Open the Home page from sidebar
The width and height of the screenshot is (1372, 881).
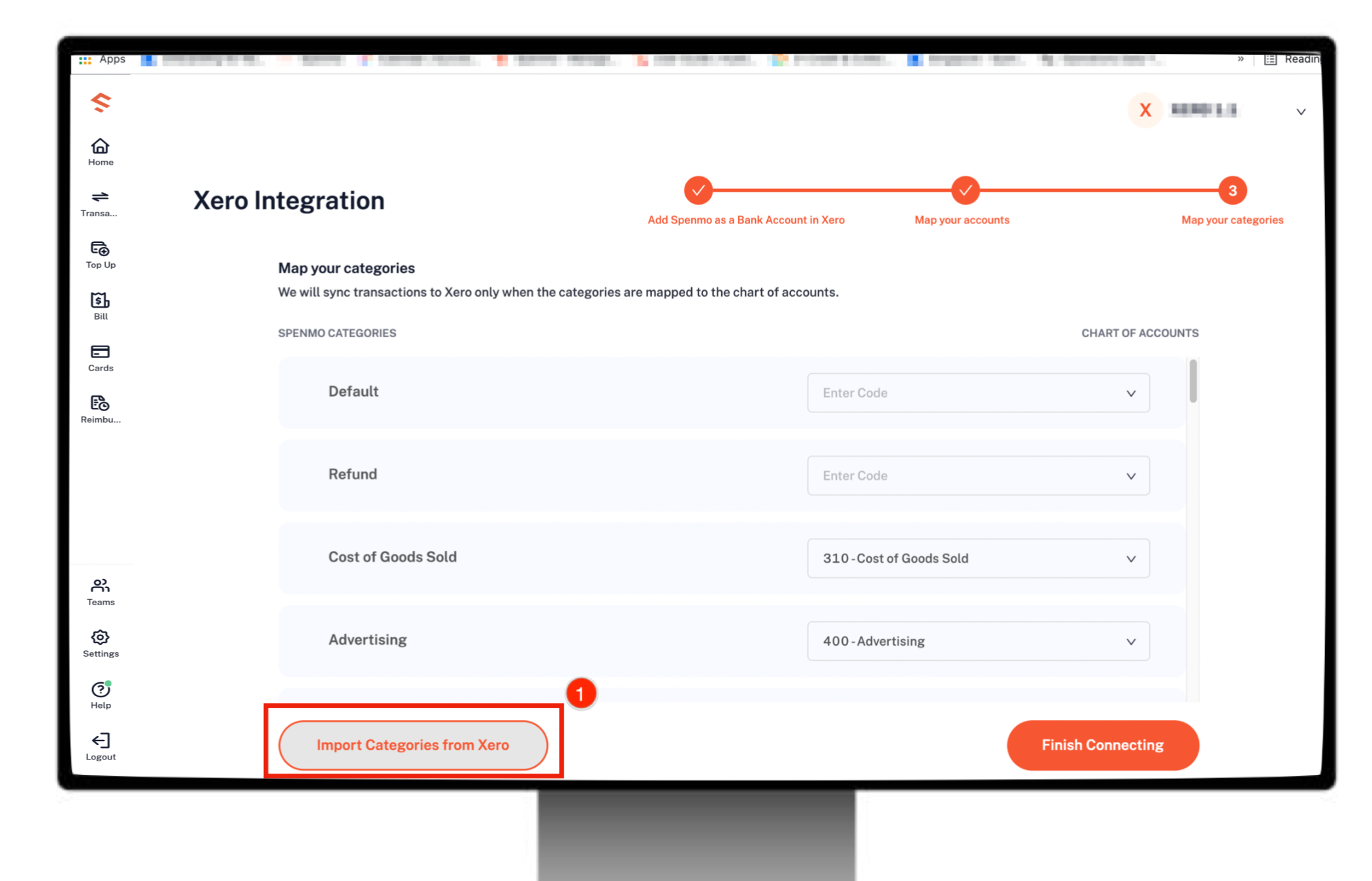[101, 152]
